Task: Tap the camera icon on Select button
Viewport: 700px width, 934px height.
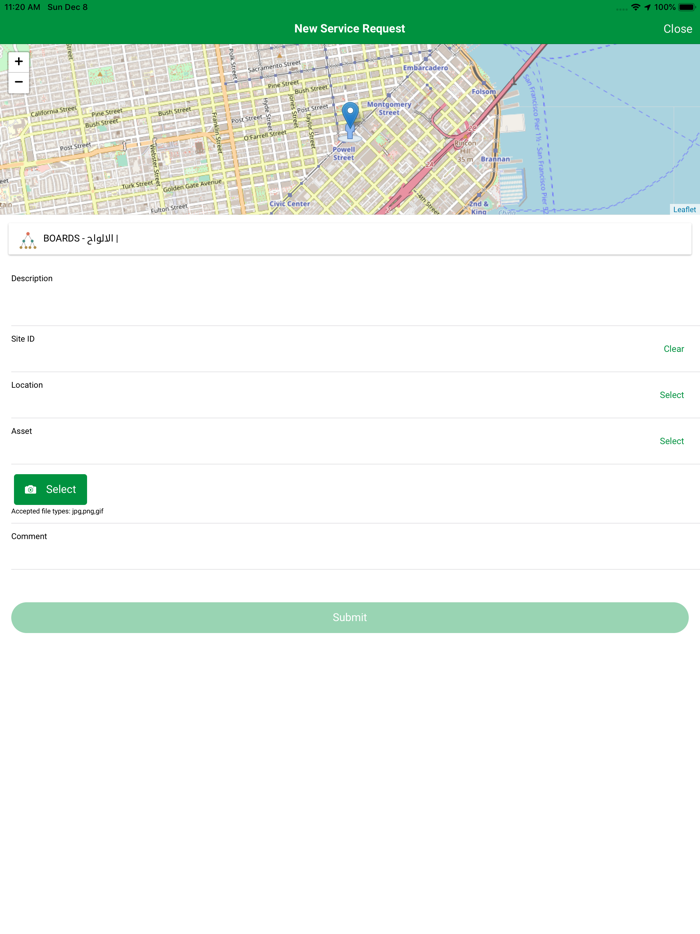Action: point(31,490)
